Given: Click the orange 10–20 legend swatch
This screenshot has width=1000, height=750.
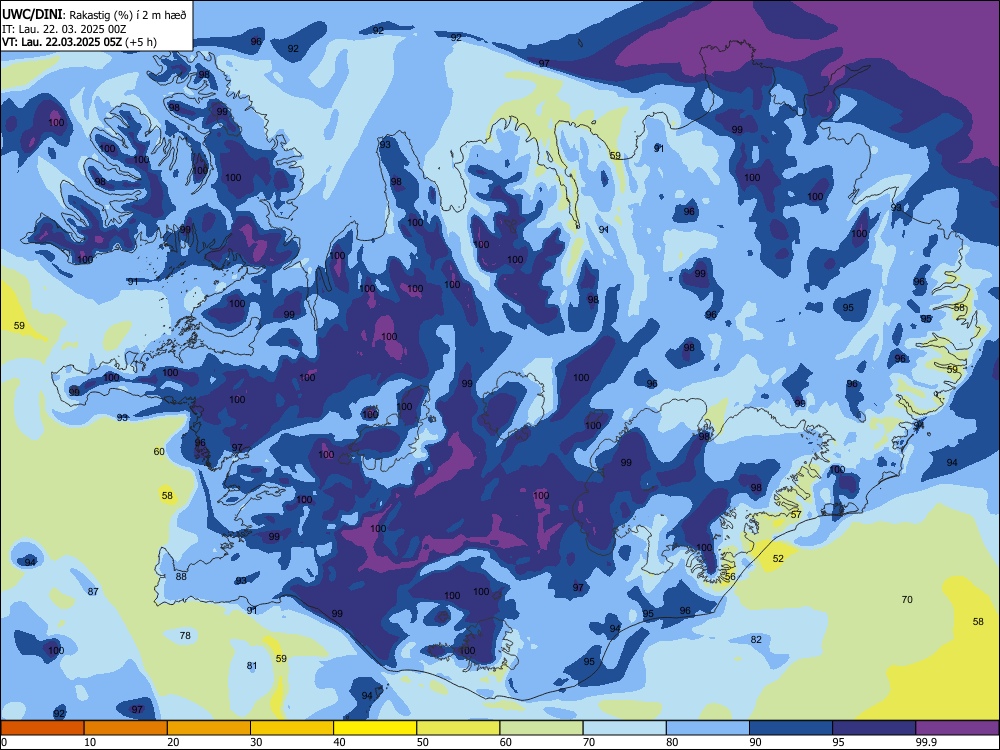Looking at the screenshot, I should click(126, 728).
